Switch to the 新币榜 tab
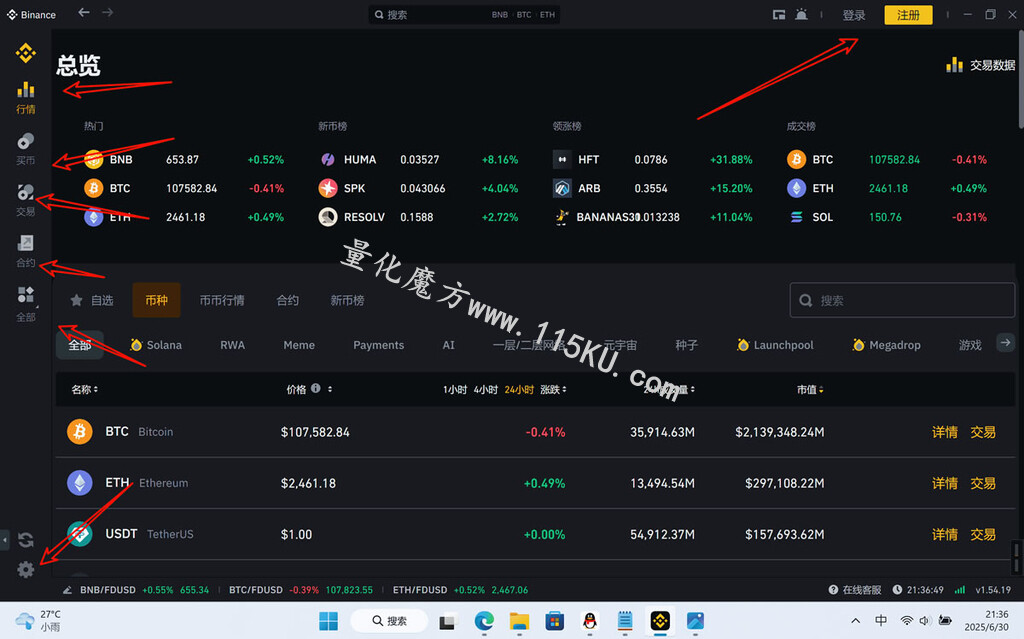Image resolution: width=1024 pixels, height=639 pixels. pyautogui.click(x=347, y=301)
